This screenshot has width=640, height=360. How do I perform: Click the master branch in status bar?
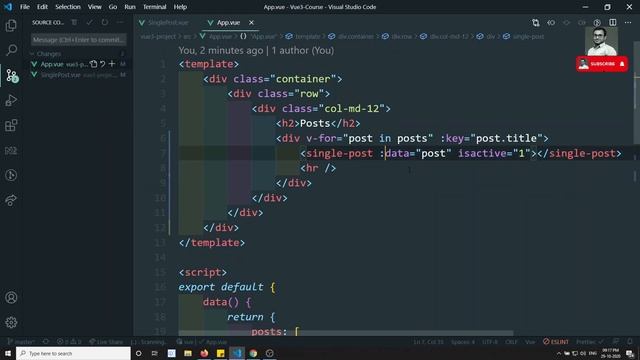pyautogui.click(x=21, y=342)
